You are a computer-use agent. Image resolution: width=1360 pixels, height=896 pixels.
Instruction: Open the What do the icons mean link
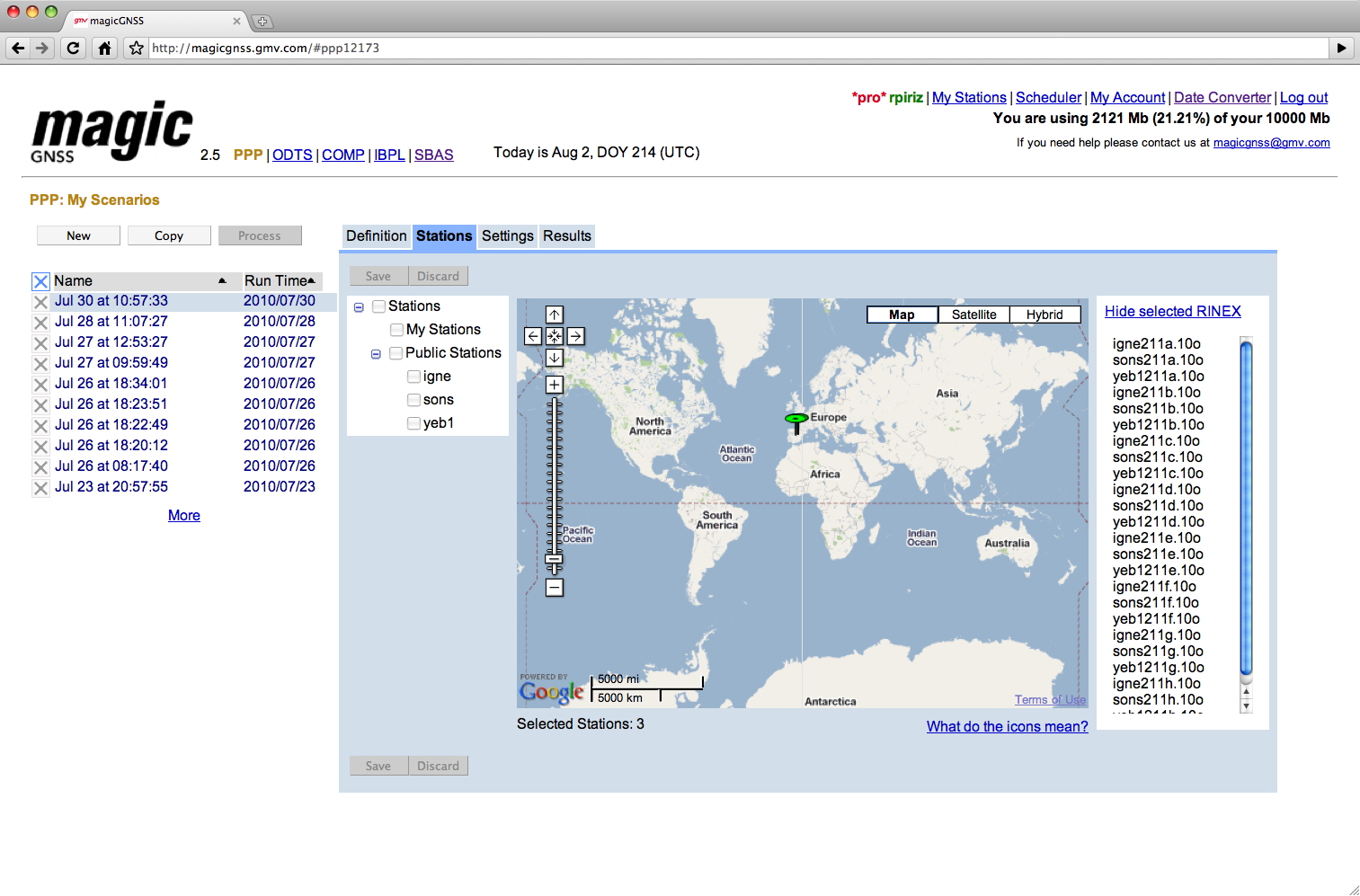coord(1007,726)
